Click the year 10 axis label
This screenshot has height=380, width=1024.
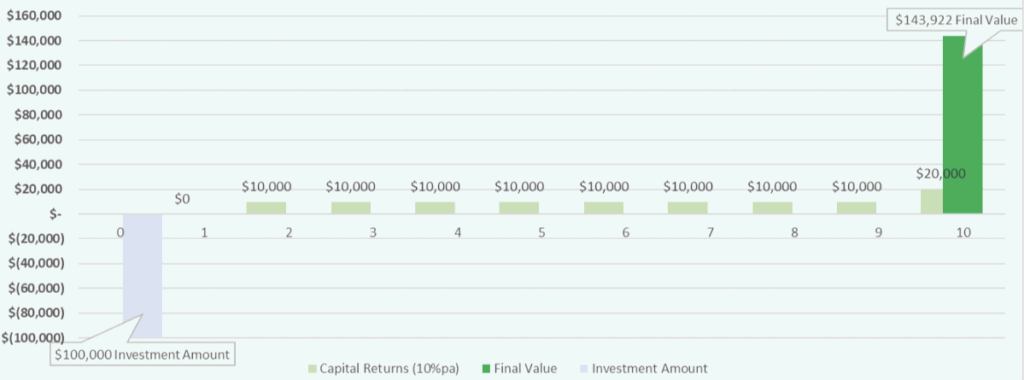tap(963, 232)
